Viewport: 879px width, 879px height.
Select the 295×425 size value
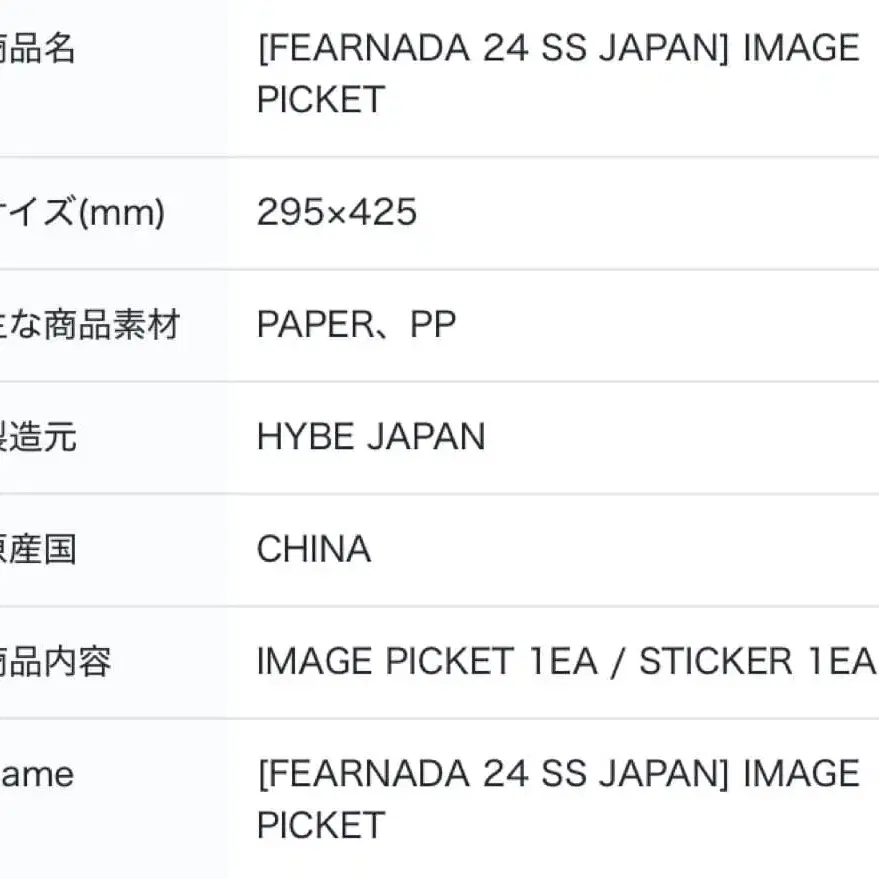click(x=336, y=212)
